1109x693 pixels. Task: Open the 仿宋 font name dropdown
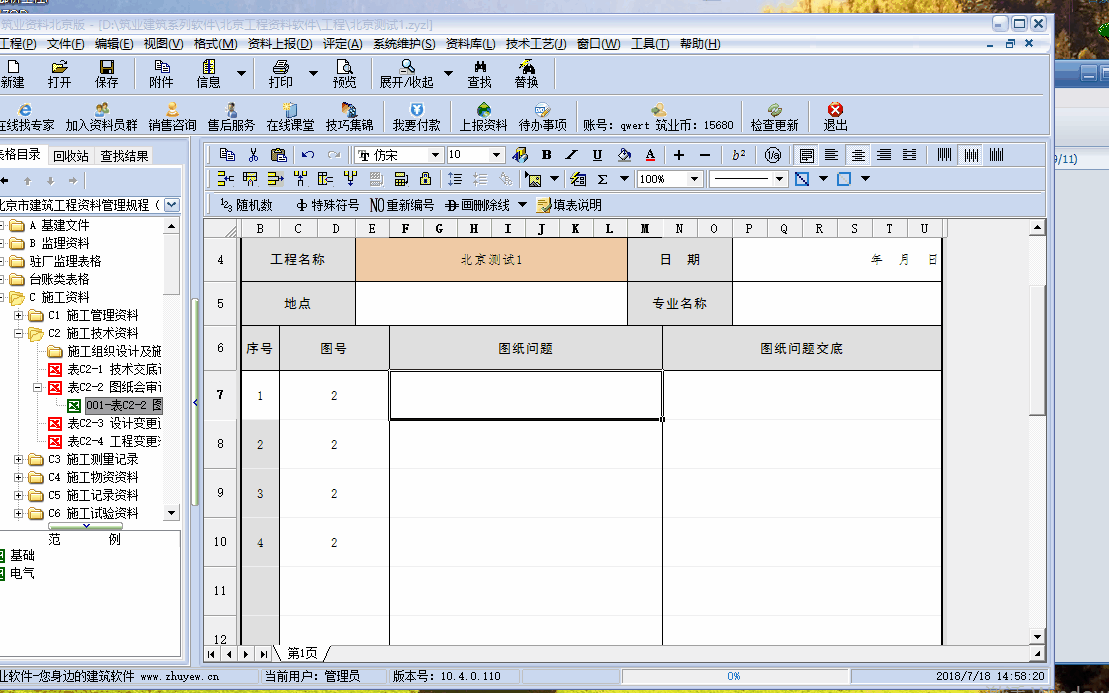[x=435, y=155]
